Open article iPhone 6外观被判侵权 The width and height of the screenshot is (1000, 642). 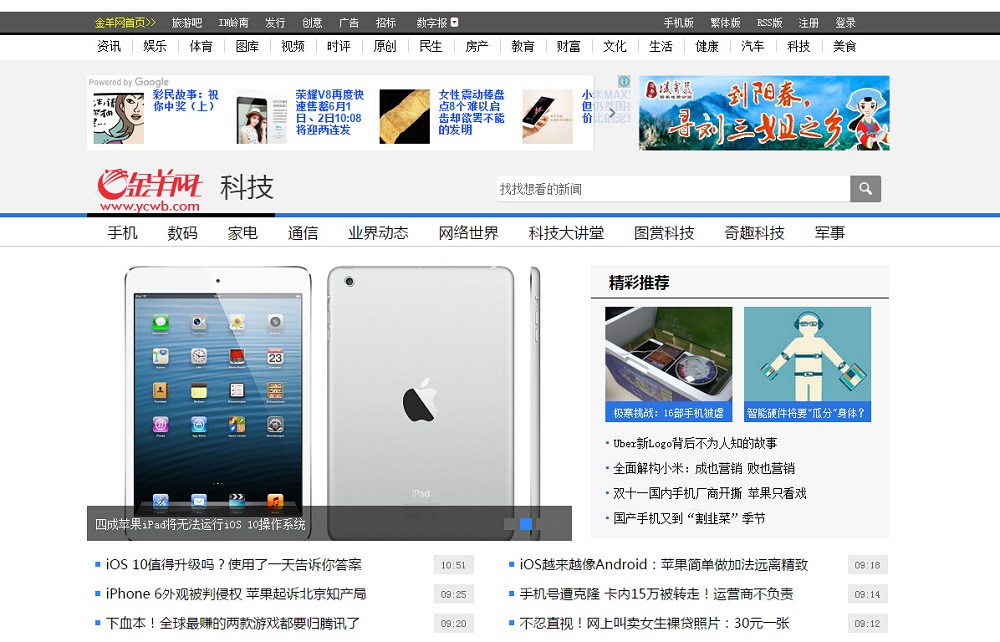tap(236, 594)
